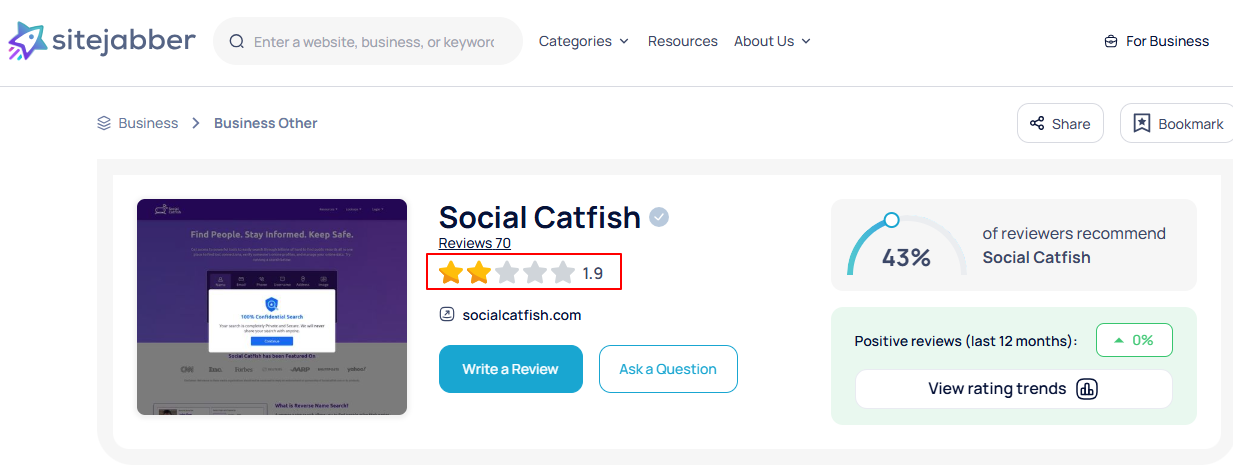Click the search magnifier icon
Image resolution: width=1233 pixels, height=472 pixels.
(237, 42)
